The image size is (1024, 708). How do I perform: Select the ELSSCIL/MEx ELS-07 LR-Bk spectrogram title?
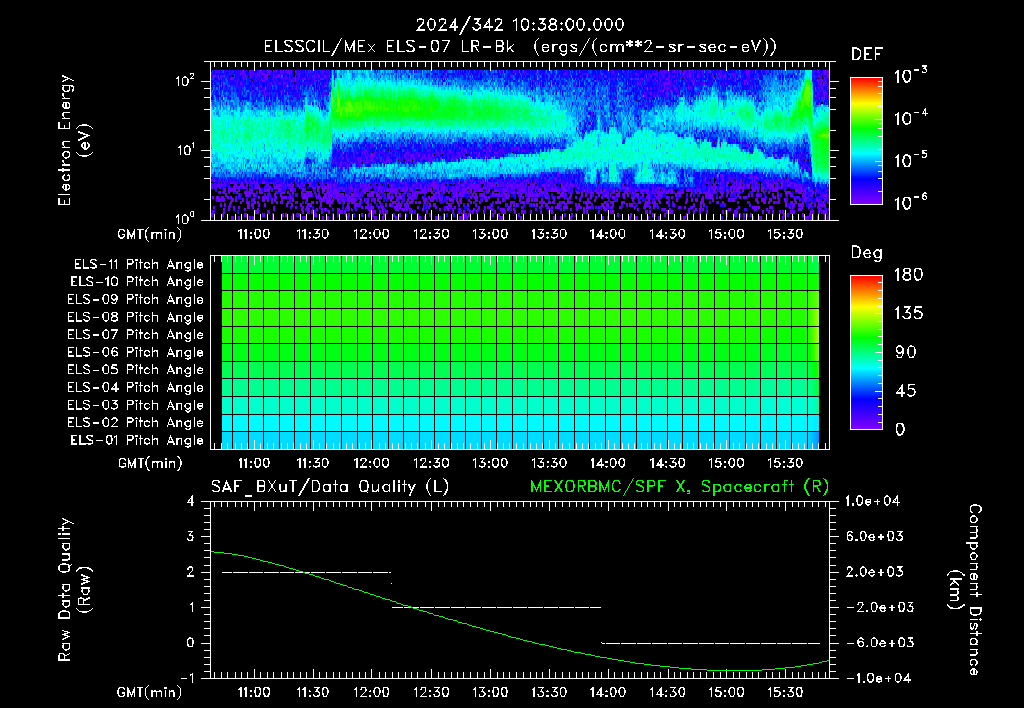click(x=520, y=47)
